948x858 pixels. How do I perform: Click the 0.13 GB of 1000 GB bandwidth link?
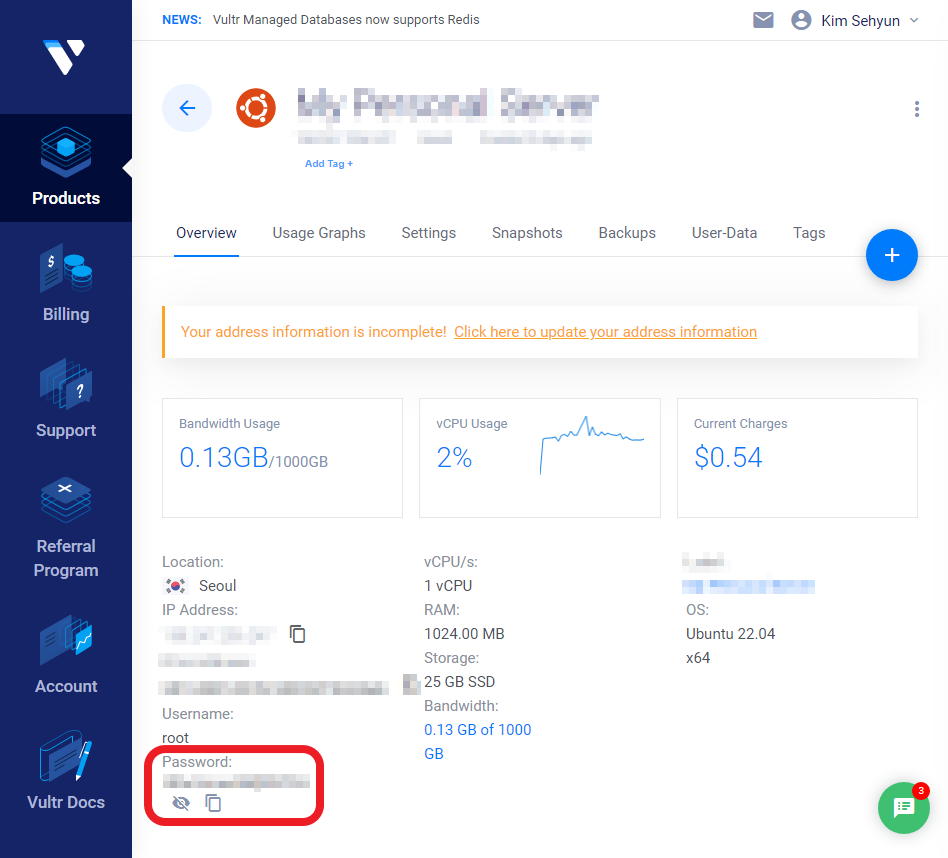pyautogui.click(x=478, y=741)
